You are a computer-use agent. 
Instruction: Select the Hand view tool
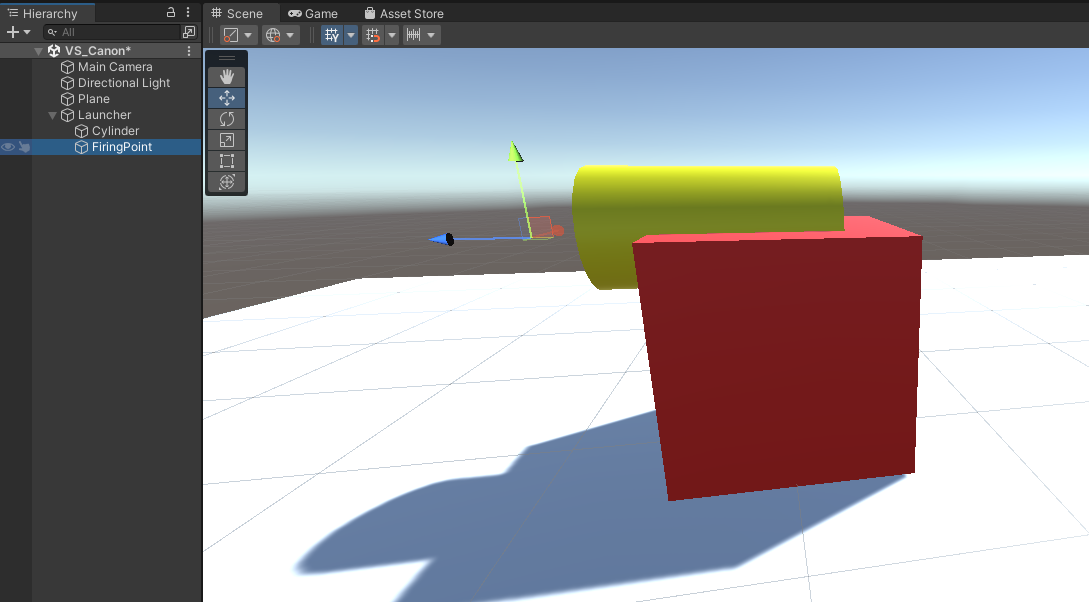pyautogui.click(x=226, y=76)
